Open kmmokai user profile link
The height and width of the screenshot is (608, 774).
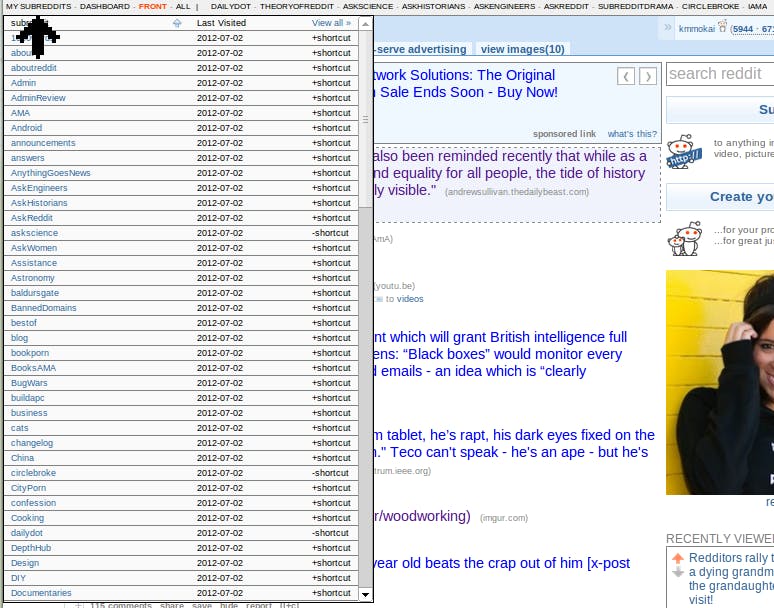click(x=697, y=29)
